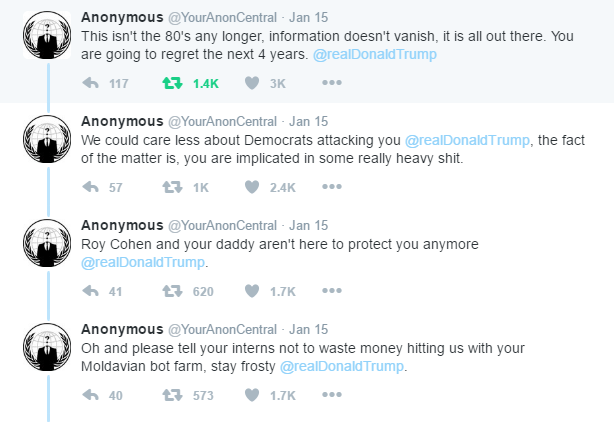
Task: Open Anonymous profile picture on the first tweet
Action: coord(47,35)
